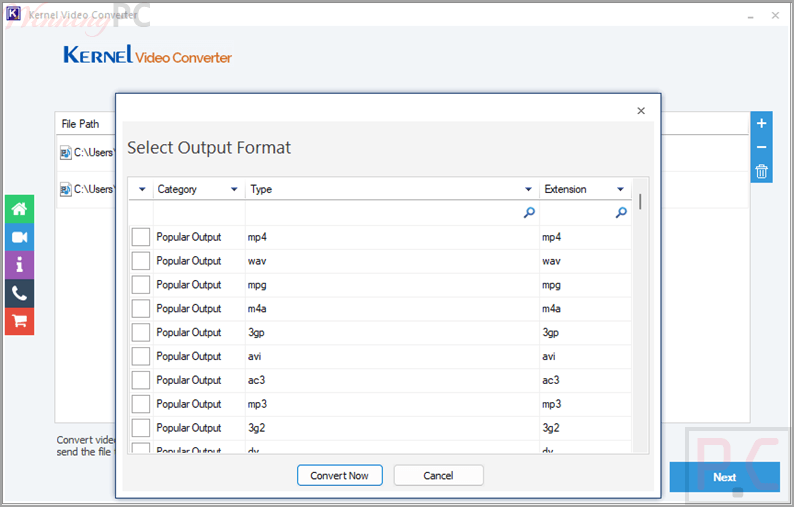This screenshot has height=507, width=794.
Task: Open the Category column dropdown arrow
Action: tap(234, 189)
